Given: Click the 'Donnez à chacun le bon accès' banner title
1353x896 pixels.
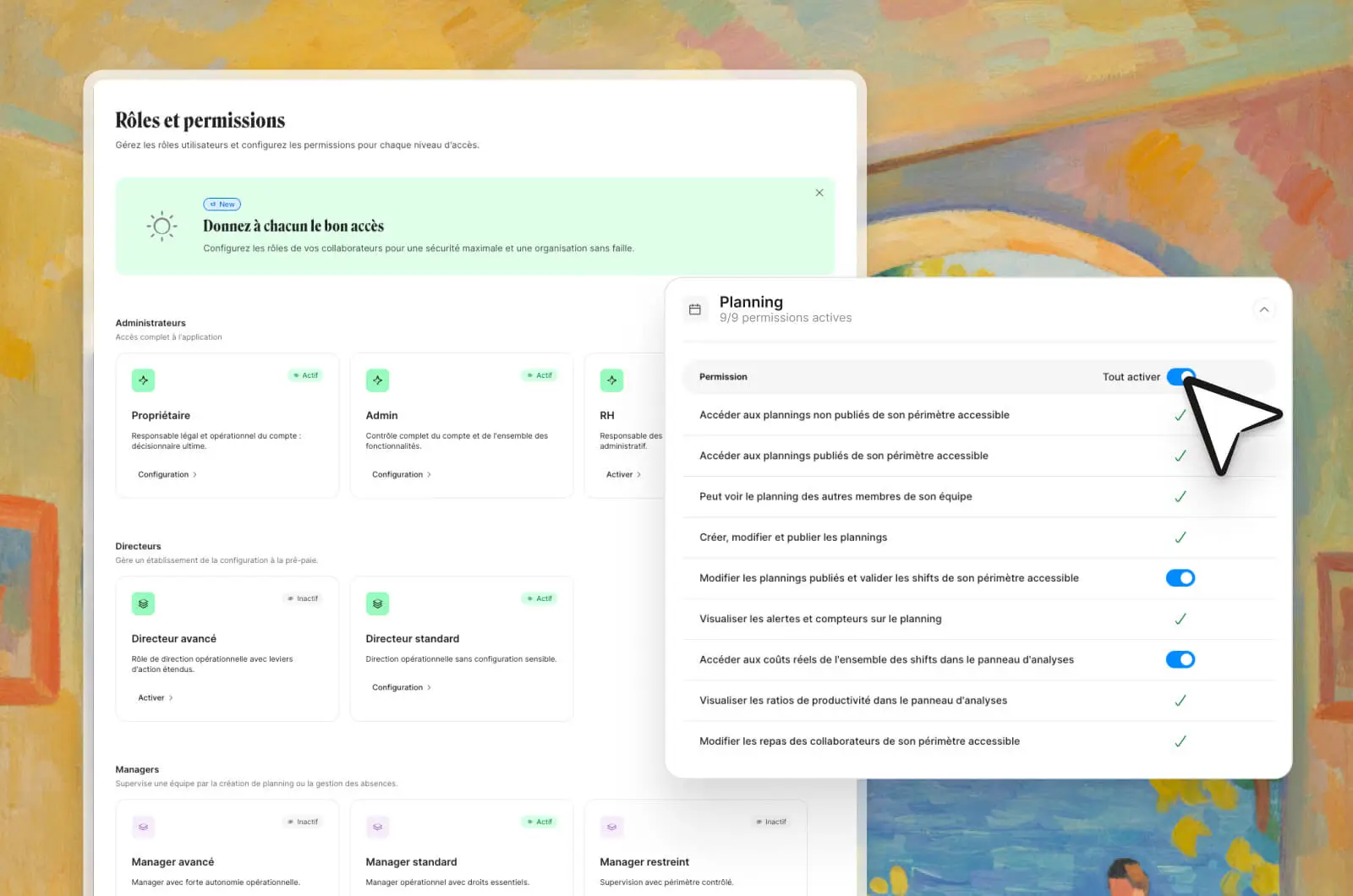Looking at the screenshot, I should point(293,226).
